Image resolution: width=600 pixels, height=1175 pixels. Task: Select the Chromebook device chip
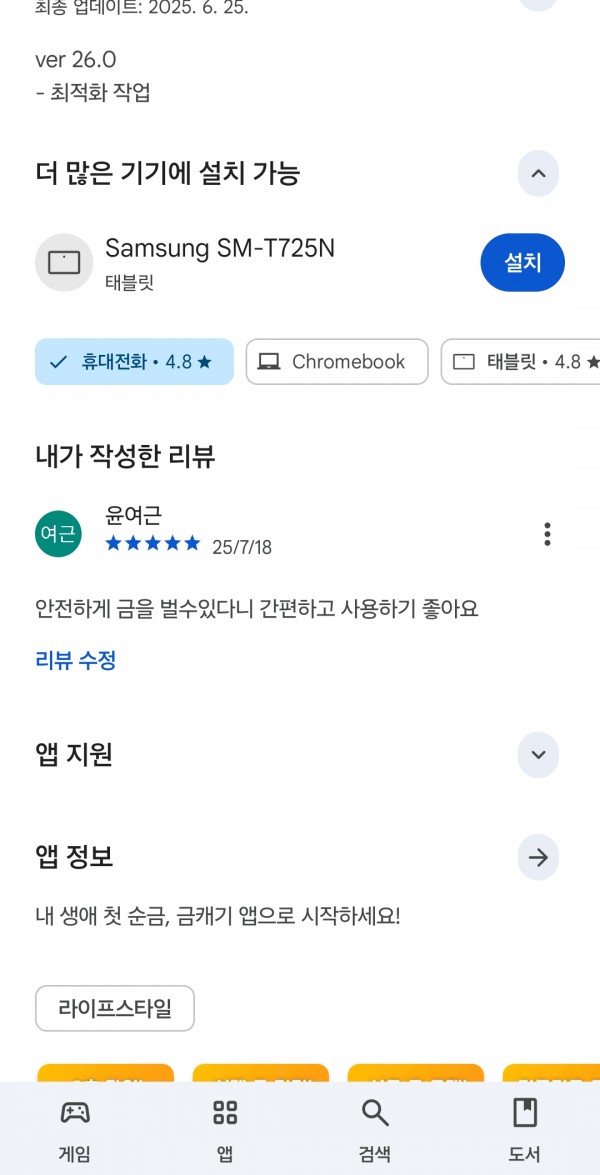(x=337, y=362)
